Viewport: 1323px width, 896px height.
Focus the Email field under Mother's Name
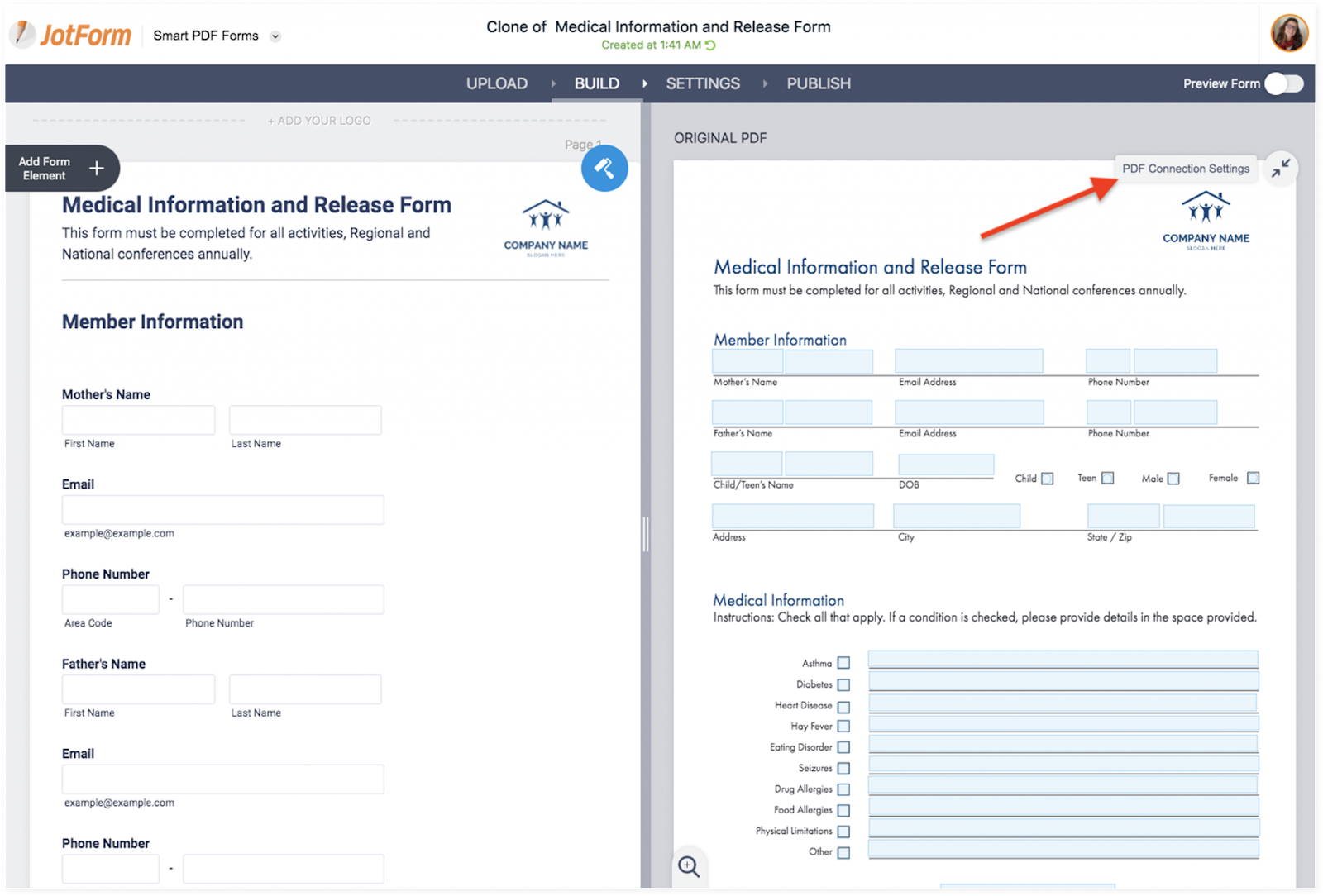[x=222, y=510]
